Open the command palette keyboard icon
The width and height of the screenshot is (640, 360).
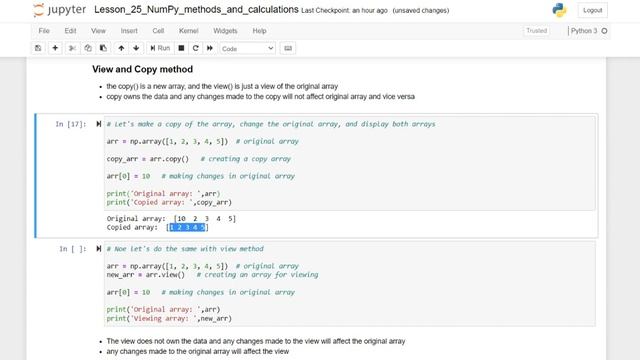288,48
